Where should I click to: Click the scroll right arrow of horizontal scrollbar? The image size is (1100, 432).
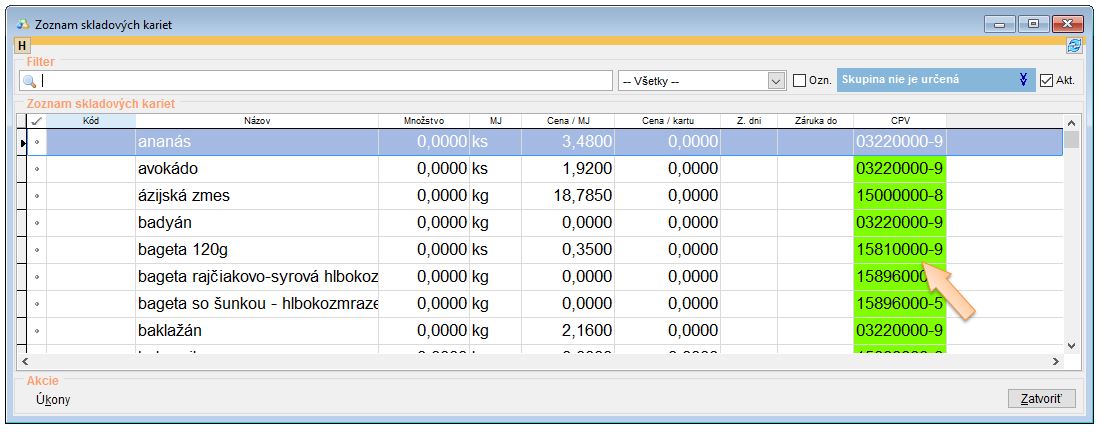click(x=1054, y=361)
